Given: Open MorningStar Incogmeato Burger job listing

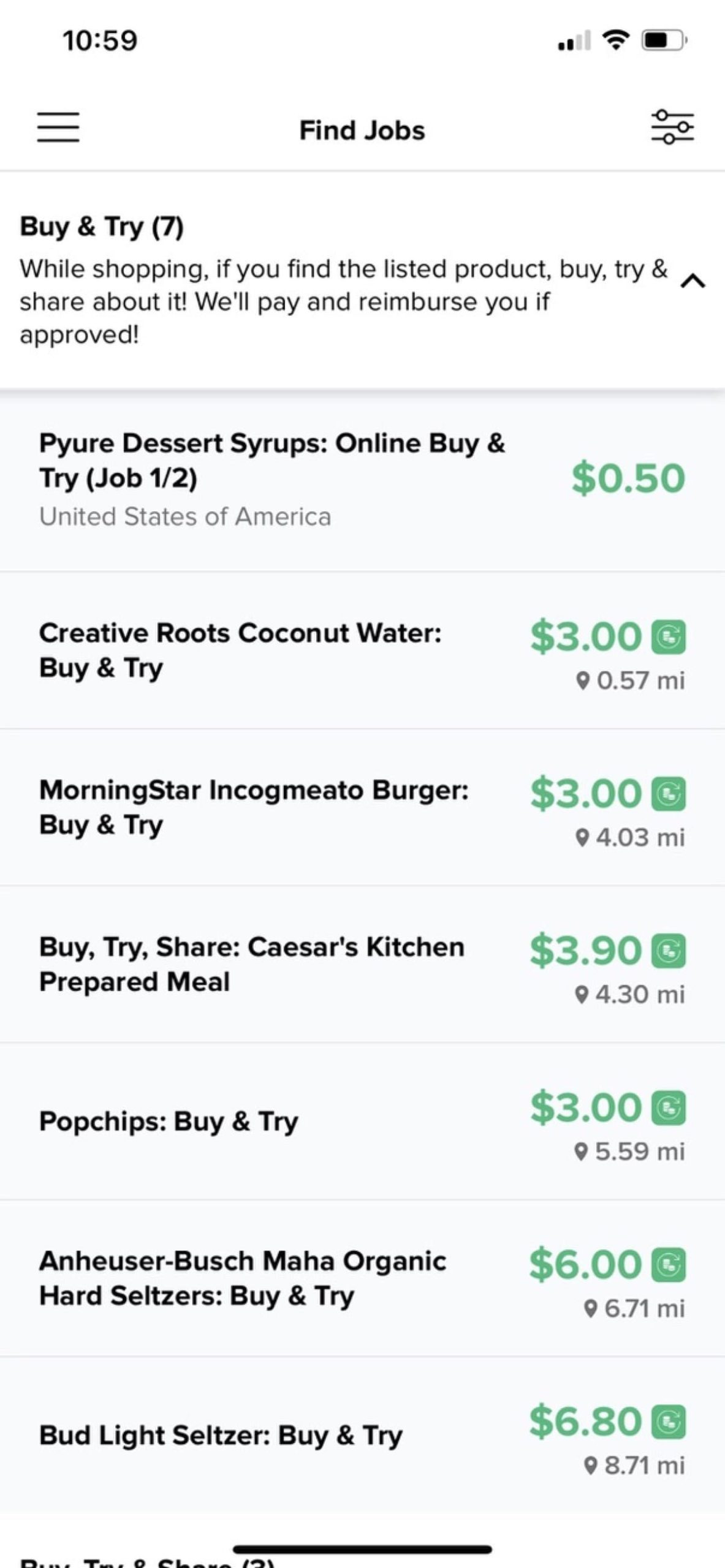Looking at the screenshot, I should pyautogui.click(x=254, y=807).
